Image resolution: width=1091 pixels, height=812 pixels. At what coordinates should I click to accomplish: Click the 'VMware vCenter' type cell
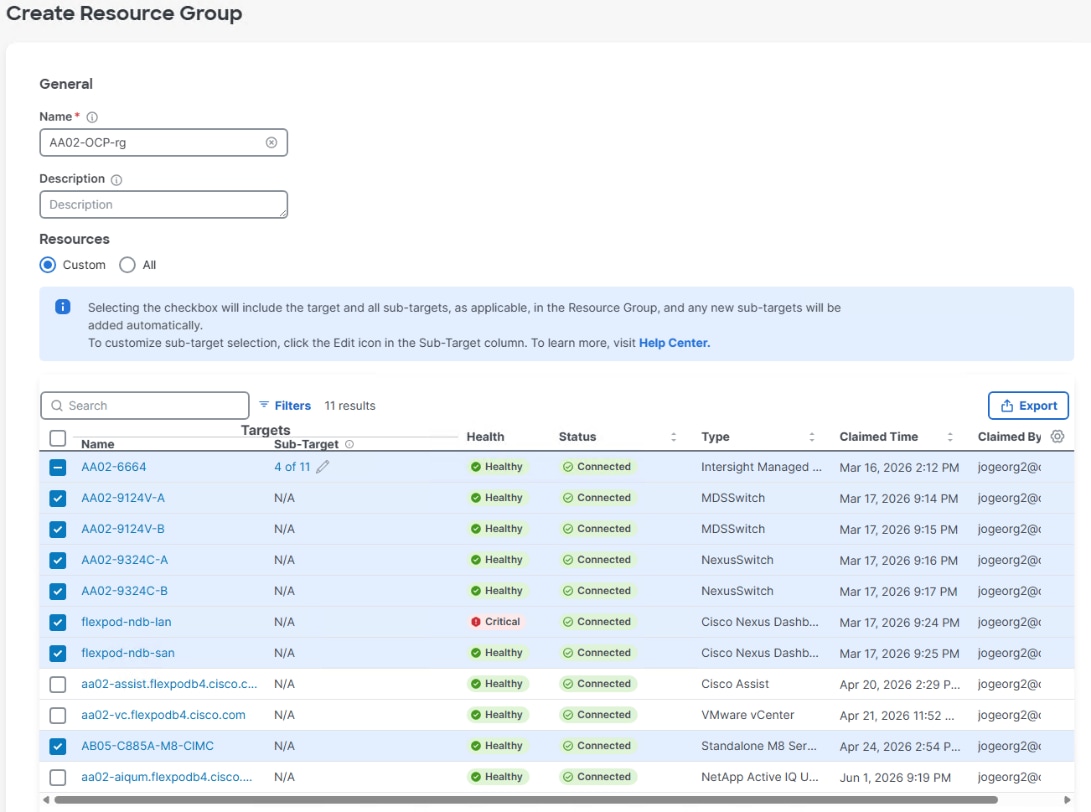747,715
